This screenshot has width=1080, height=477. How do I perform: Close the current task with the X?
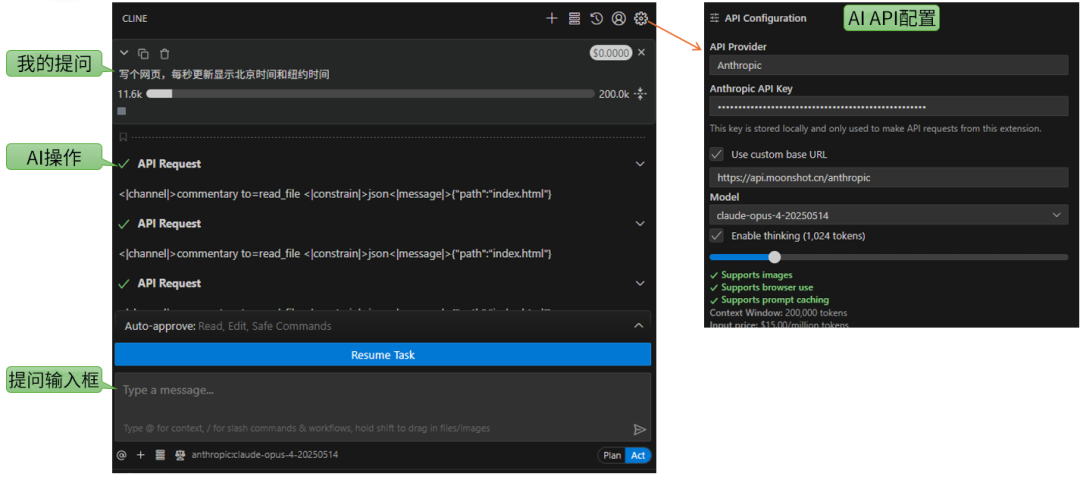pos(641,52)
